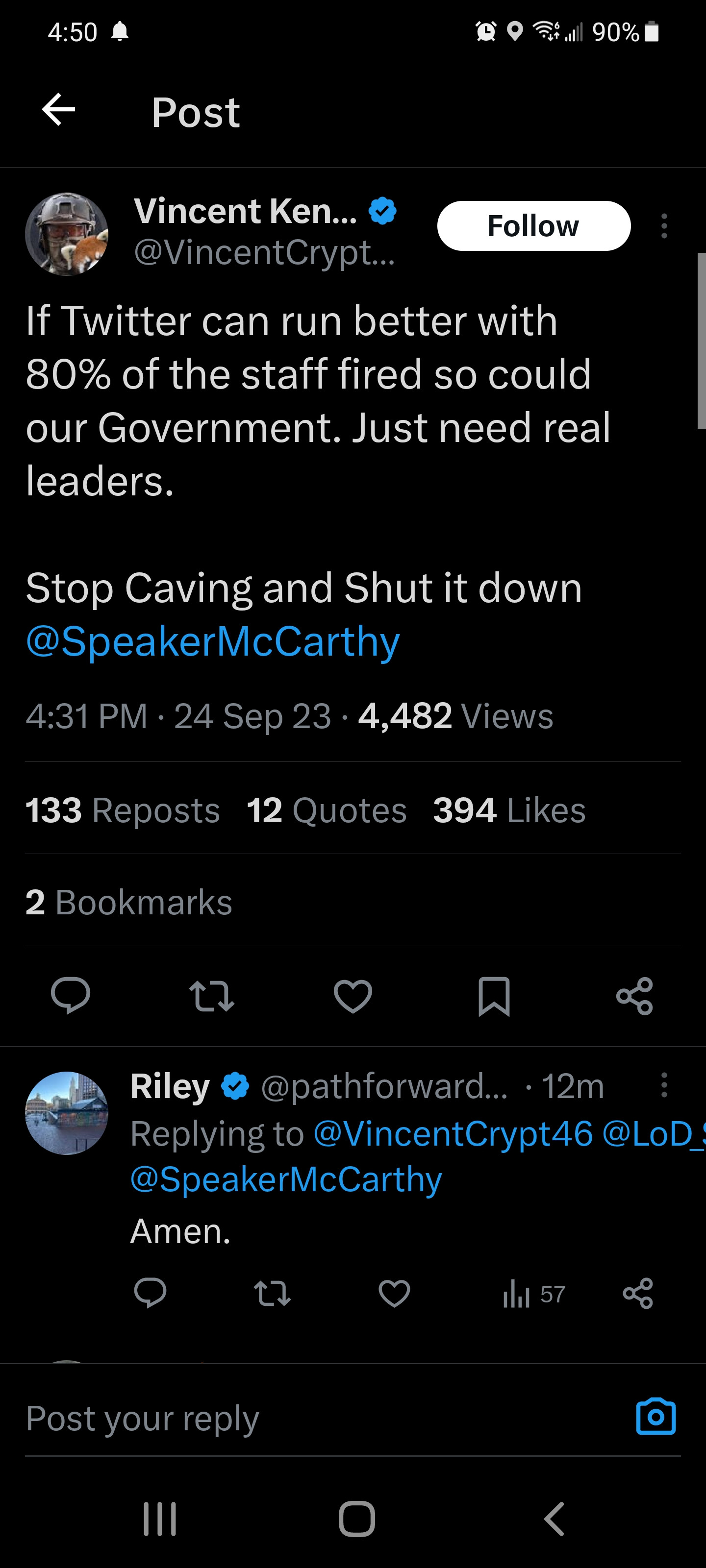View the 133 Reposts list
The width and height of the screenshot is (706, 1568).
[x=123, y=810]
